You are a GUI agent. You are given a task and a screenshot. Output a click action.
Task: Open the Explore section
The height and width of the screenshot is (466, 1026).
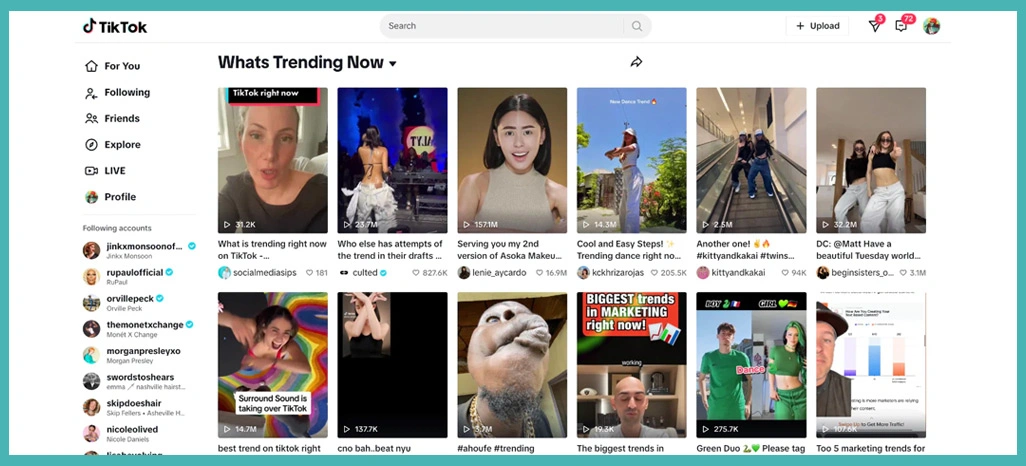click(x=122, y=145)
